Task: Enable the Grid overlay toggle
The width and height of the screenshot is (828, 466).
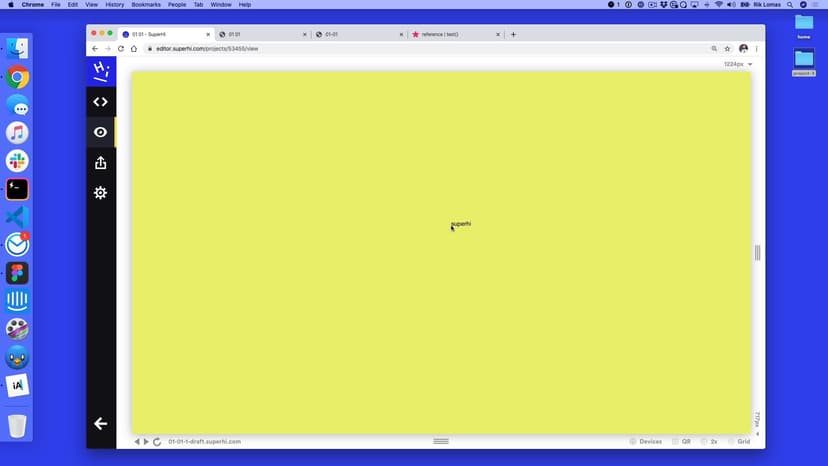Action: tap(739, 441)
